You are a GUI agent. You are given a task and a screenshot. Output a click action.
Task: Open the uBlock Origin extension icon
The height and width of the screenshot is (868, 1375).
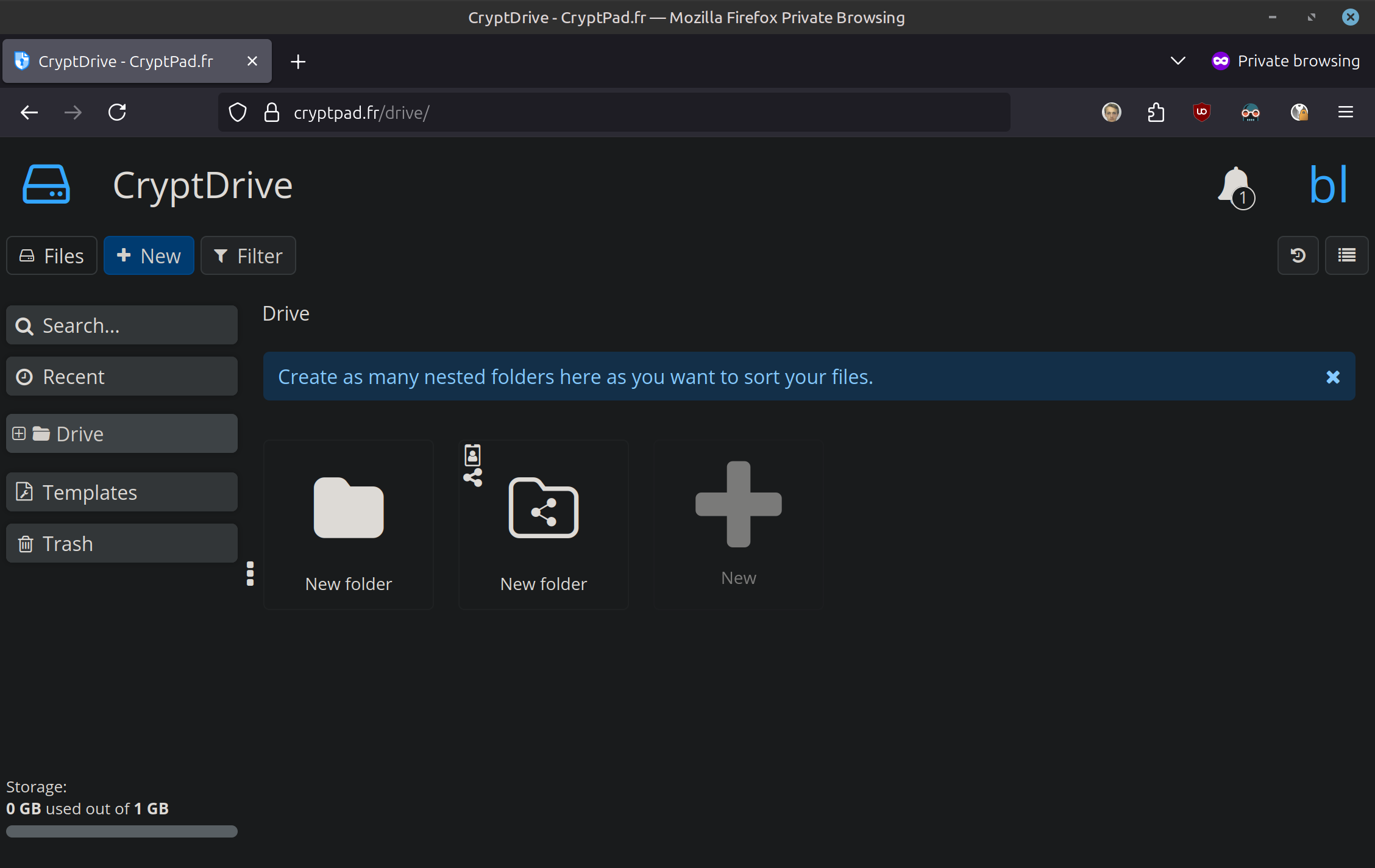1201,113
